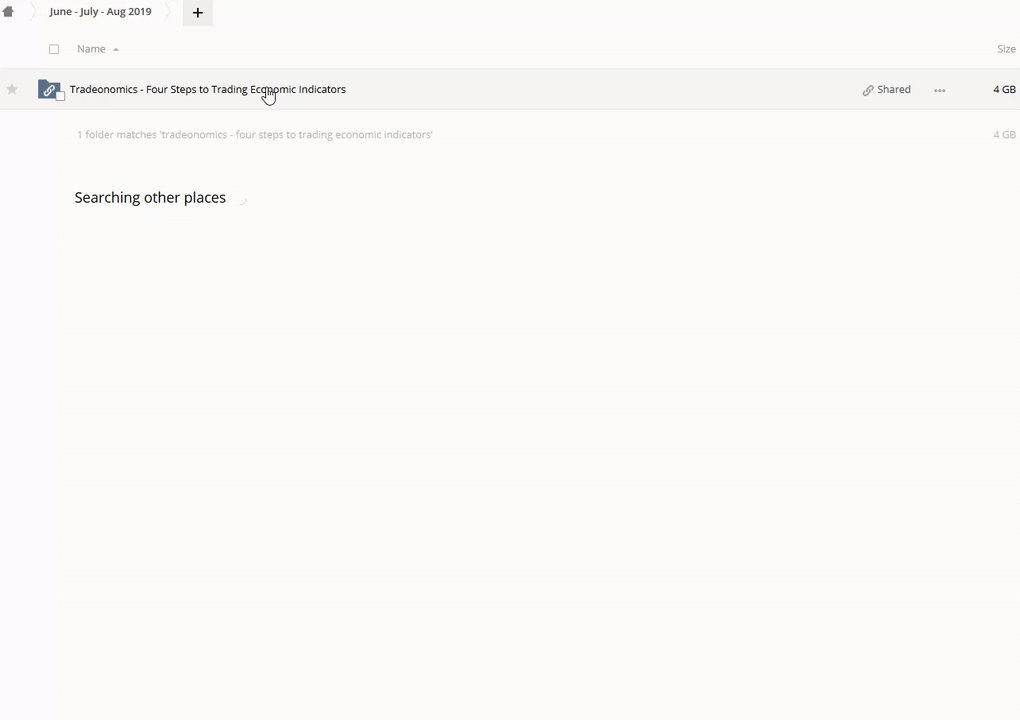
Task: Open the Tradeonomics - Four Steps folder
Action: point(207,89)
